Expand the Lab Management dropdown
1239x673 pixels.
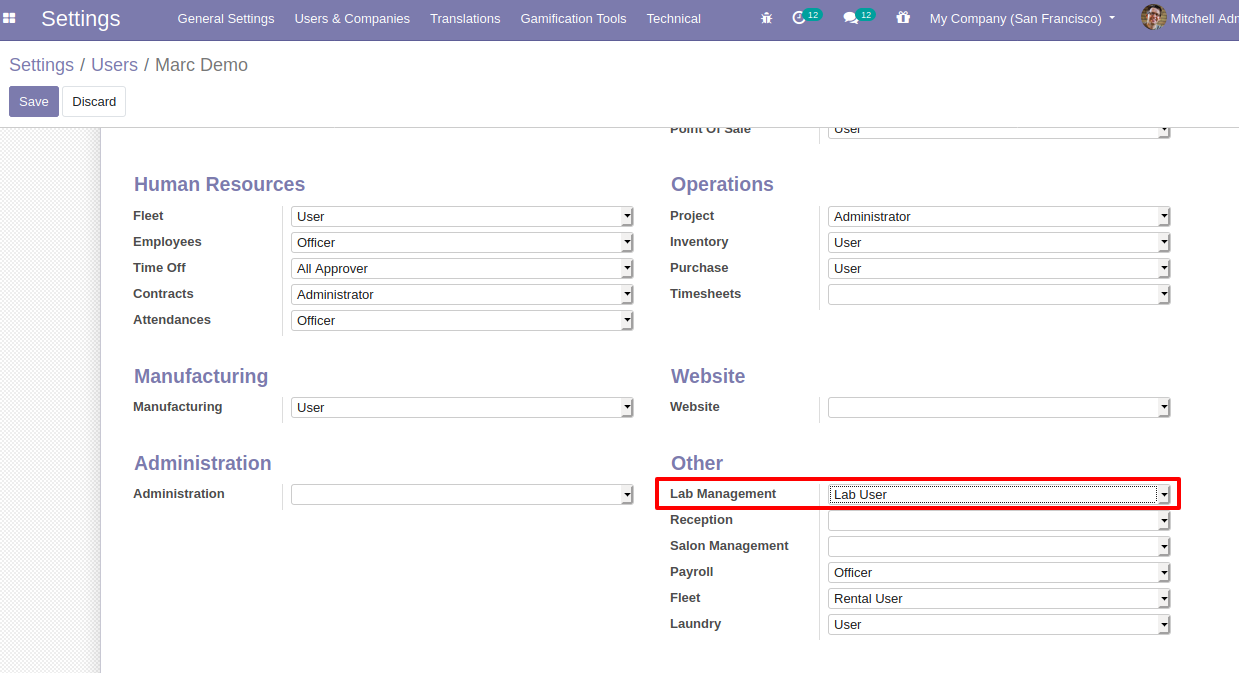click(998, 494)
